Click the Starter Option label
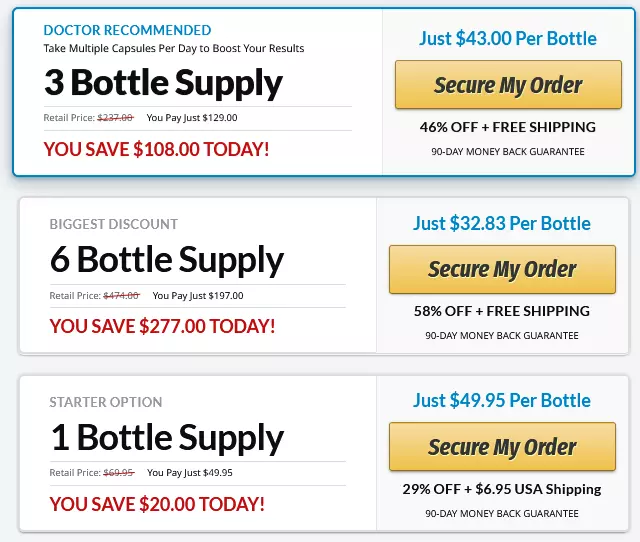Image resolution: width=640 pixels, height=542 pixels. tap(106, 402)
